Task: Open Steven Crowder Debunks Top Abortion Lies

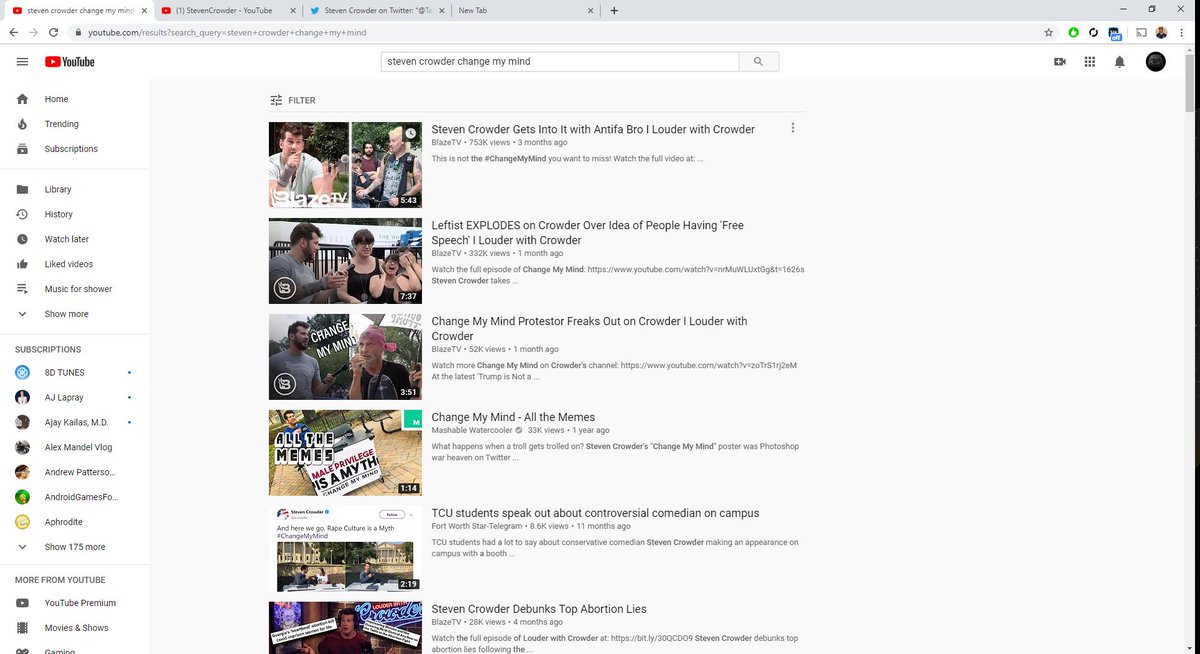Action: tap(539, 609)
